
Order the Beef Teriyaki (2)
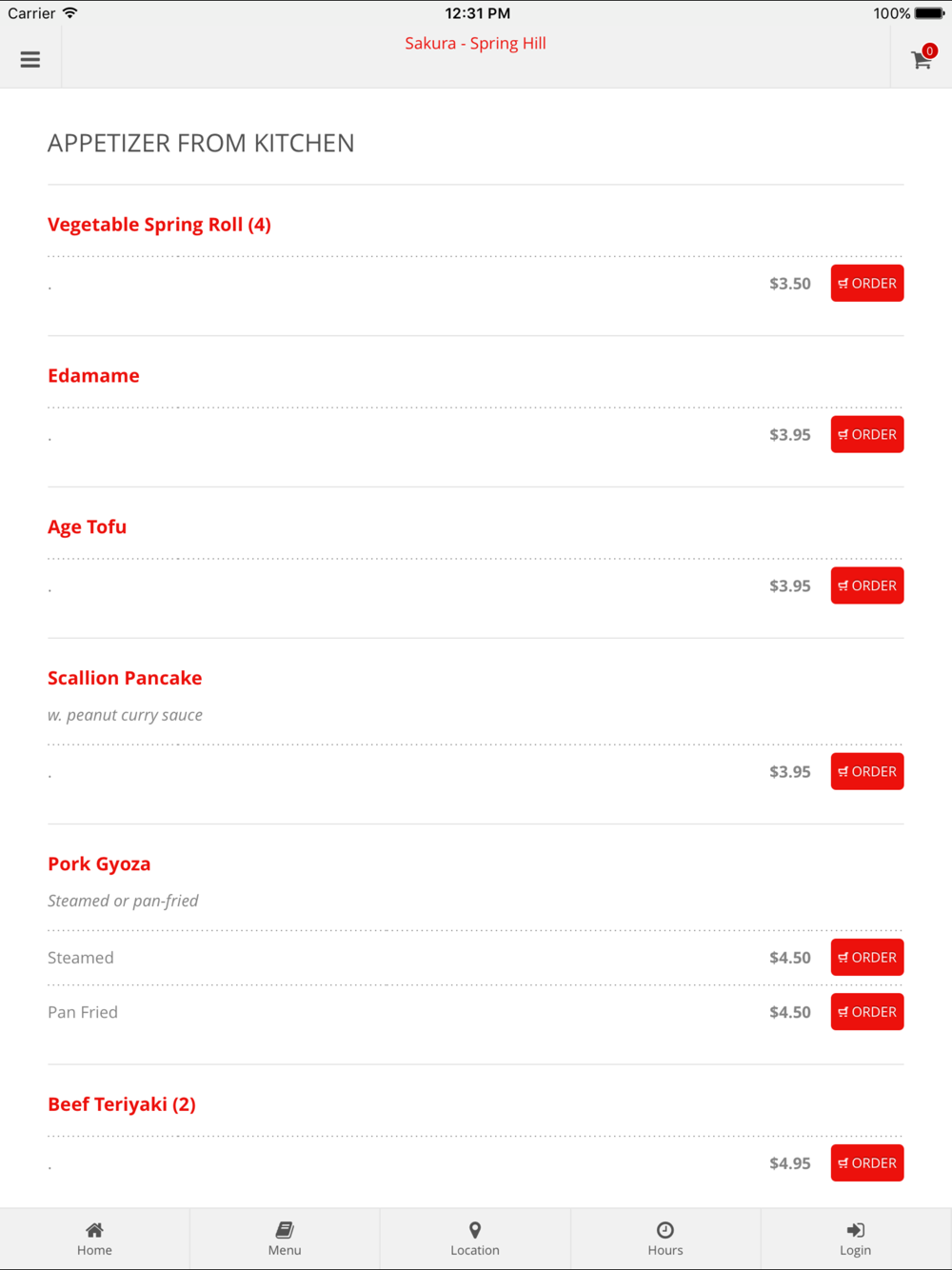click(x=867, y=1163)
